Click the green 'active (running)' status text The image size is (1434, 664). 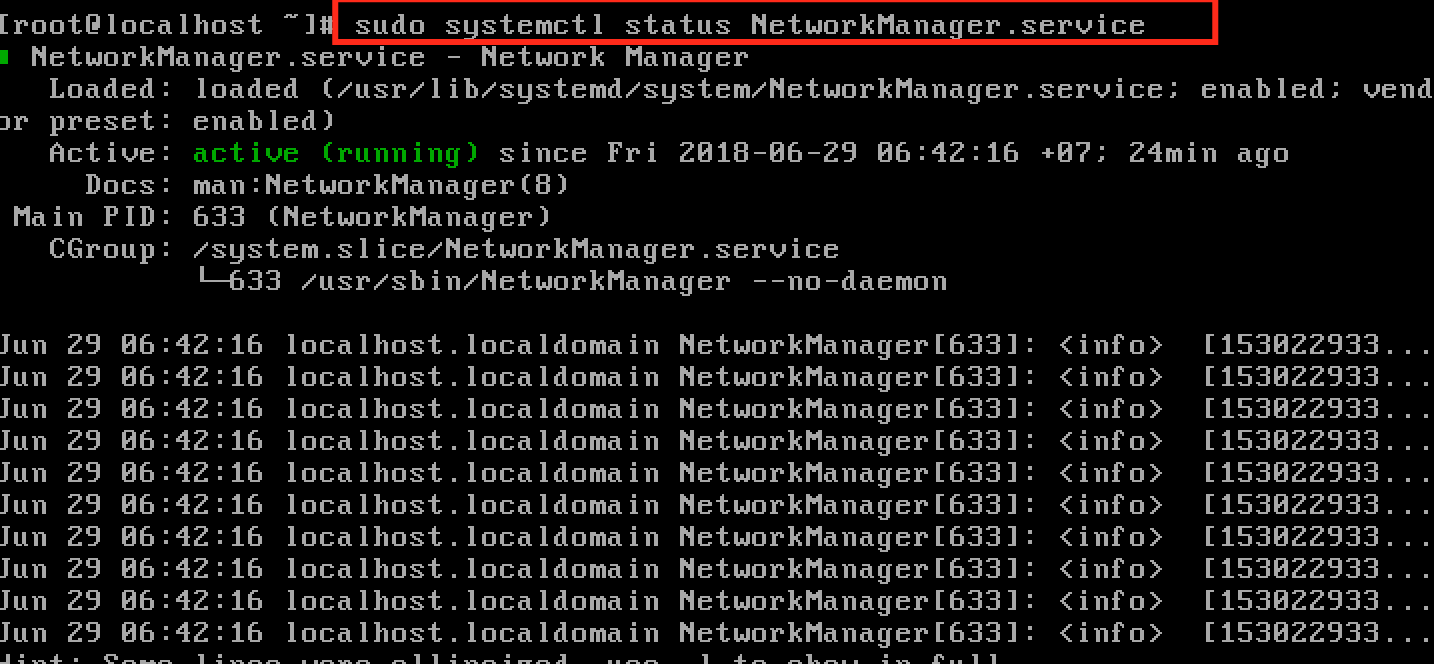tap(336, 154)
